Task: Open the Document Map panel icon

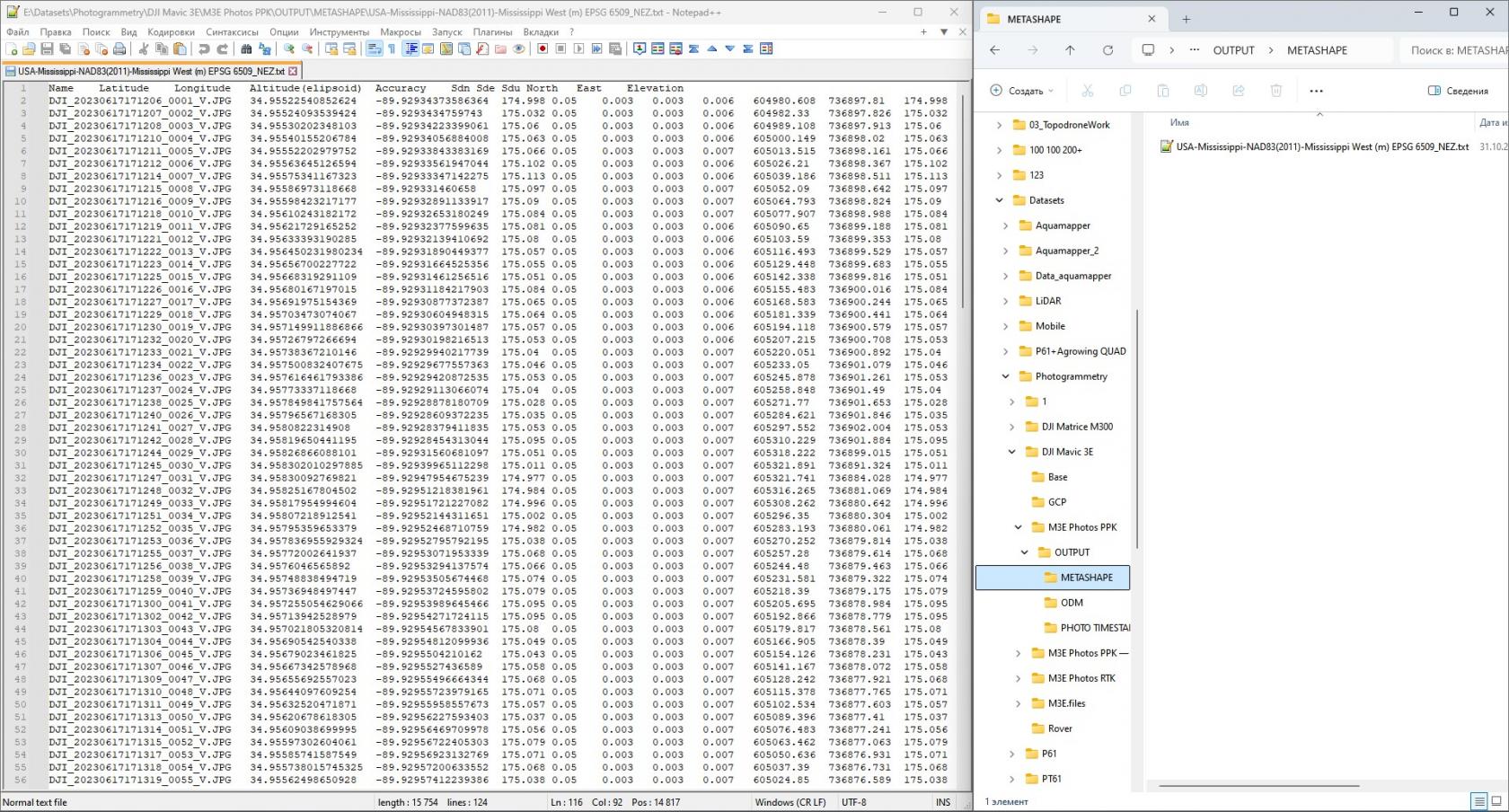Action: point(446,49)
